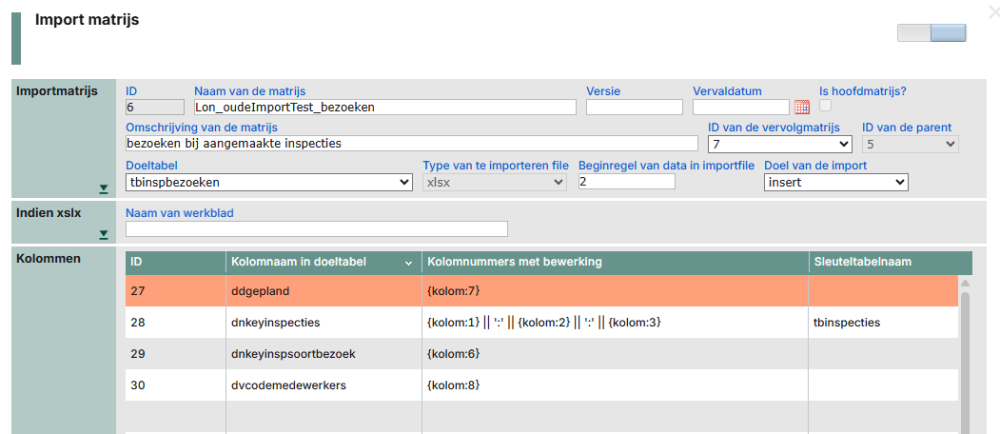This screenshot has width=1000, height=434.
Task: Close the Import matrijs dialog
Action: click(x=992, y=12)
